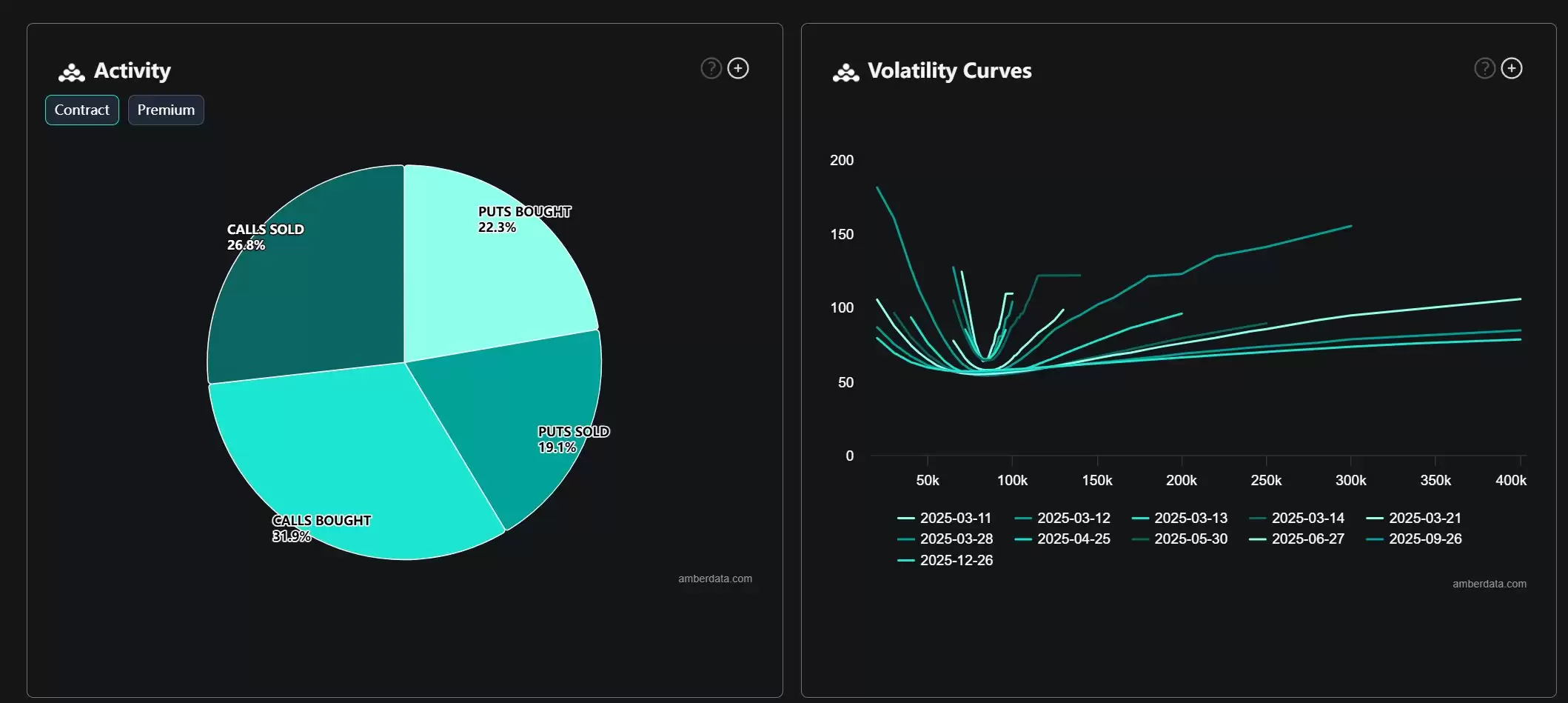Expand the Activity chart with the plus icon
The width and height of the screenshot is (1568, 703).
point(738,69)
